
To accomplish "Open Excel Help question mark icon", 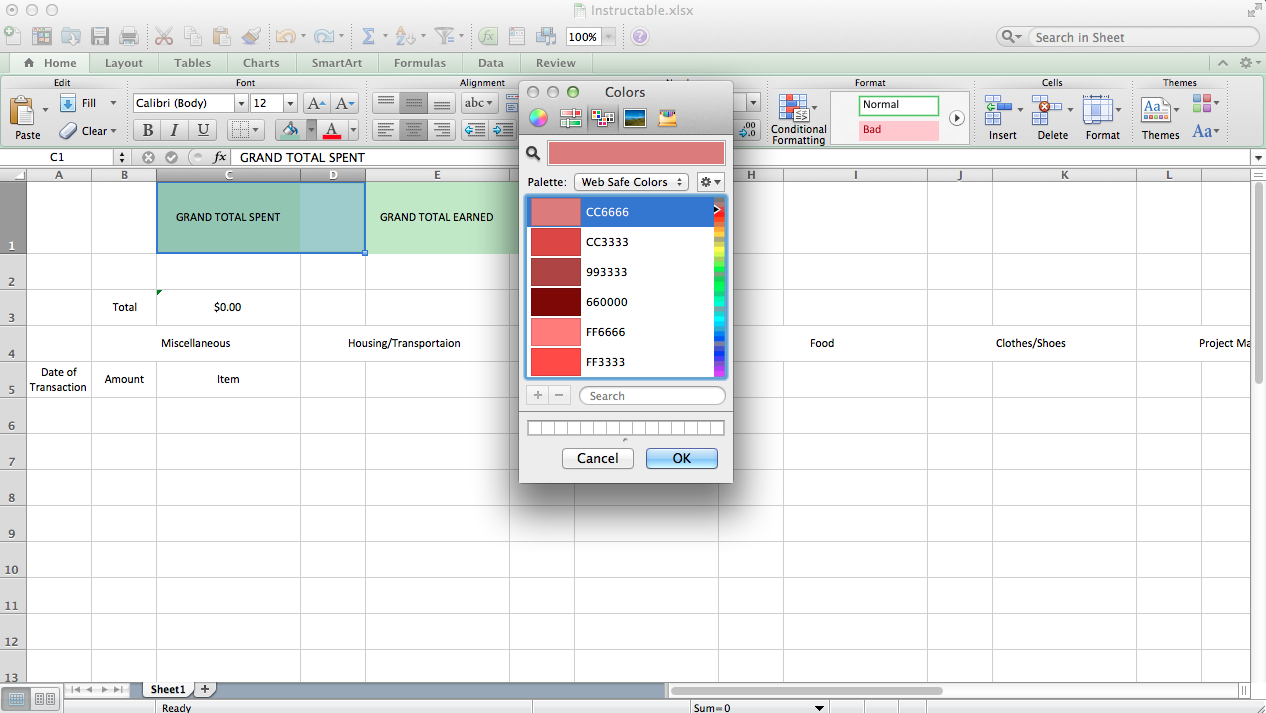I will [640, 37].
